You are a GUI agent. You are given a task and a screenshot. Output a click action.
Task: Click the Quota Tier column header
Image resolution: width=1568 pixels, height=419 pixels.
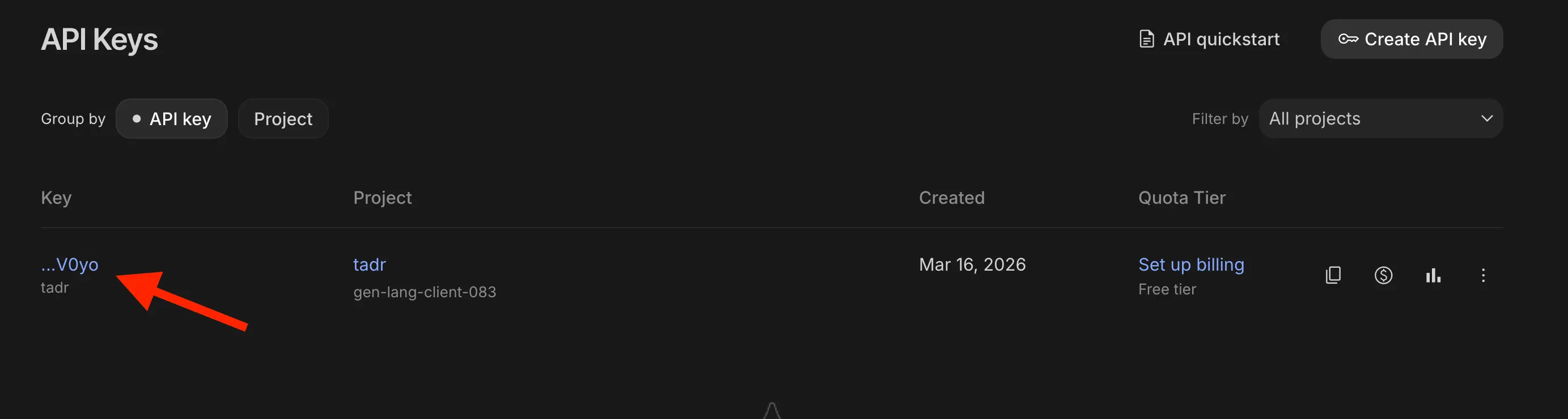[x=1181, y=198]
